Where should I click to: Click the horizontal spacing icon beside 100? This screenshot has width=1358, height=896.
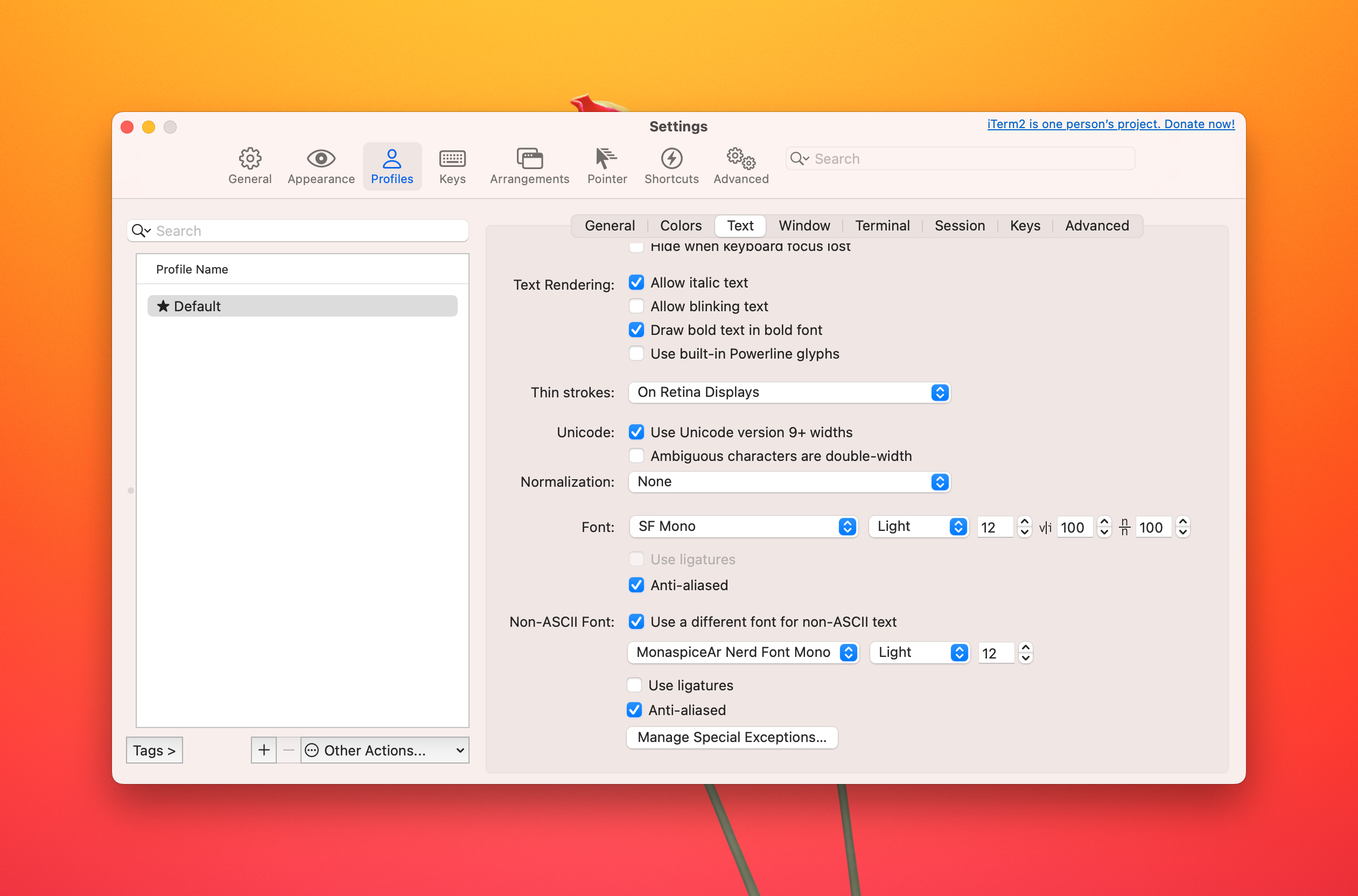(x=1045, y=527)
